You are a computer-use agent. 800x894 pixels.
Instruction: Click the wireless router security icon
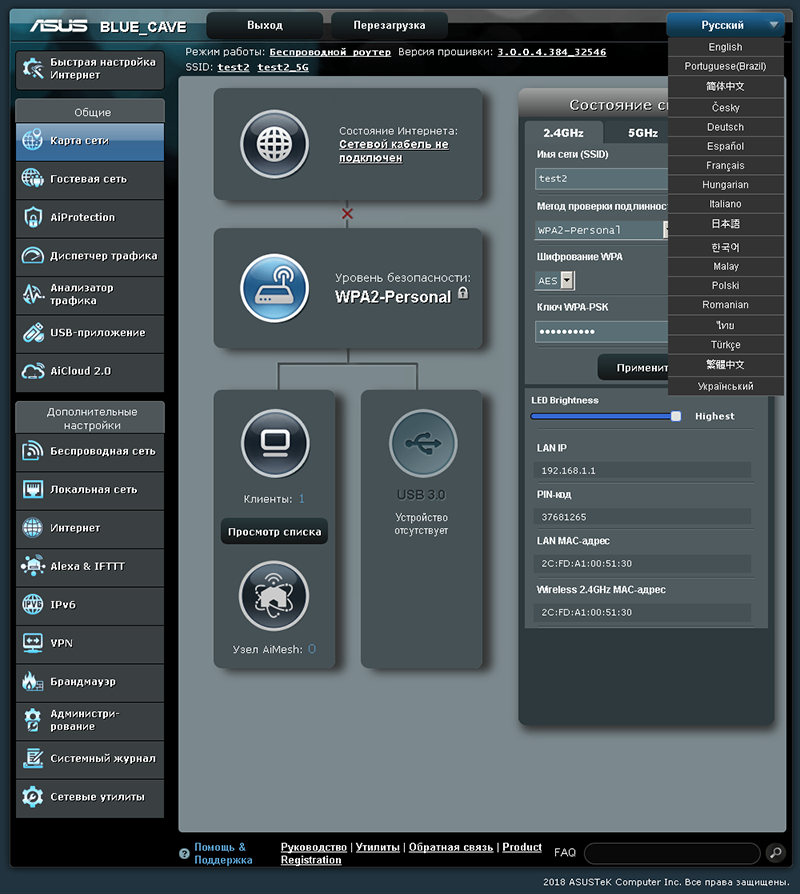[274, 288]
